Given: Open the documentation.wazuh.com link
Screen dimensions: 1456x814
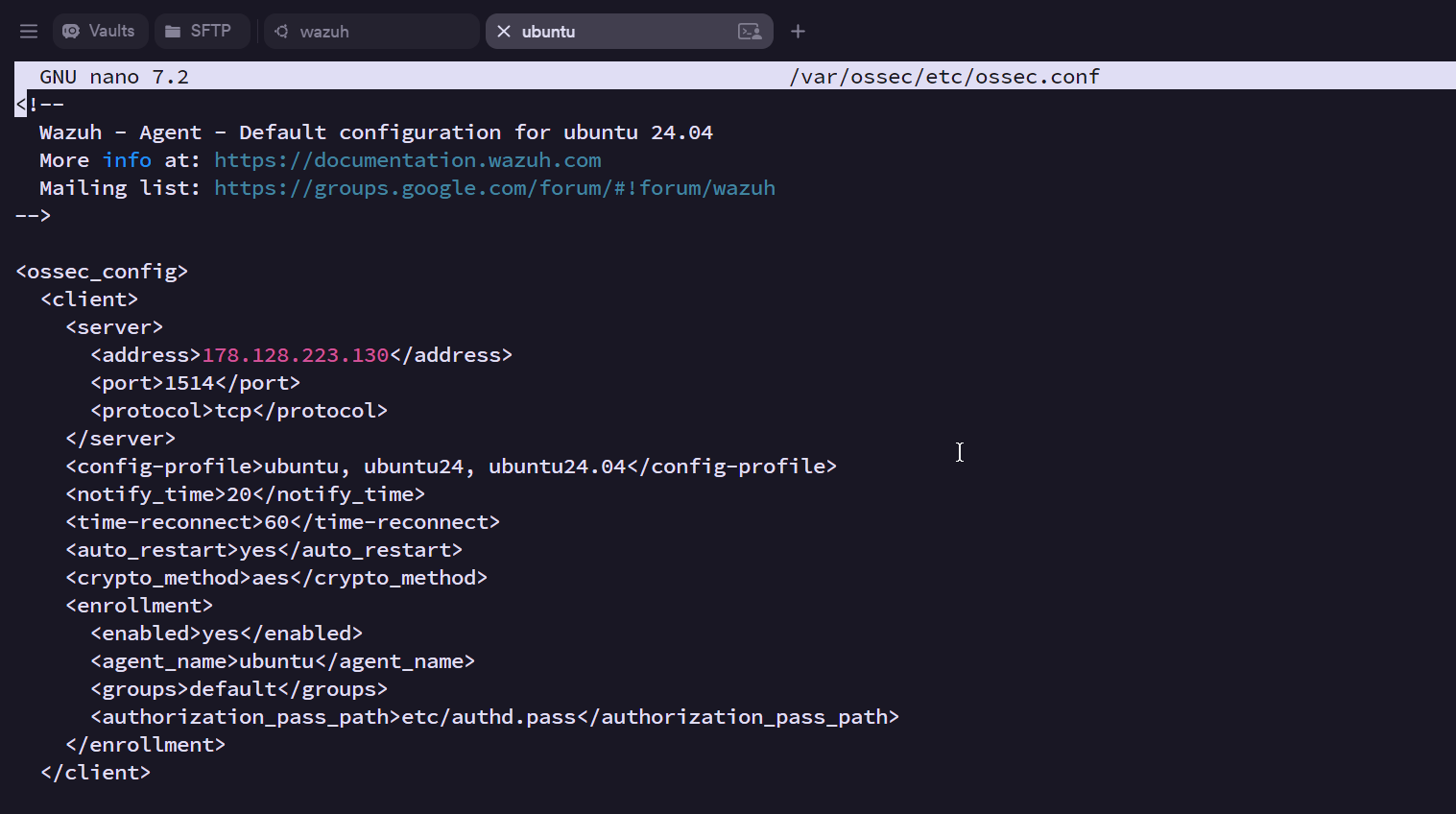Looking at the screenshot, I should click(408, 160).
